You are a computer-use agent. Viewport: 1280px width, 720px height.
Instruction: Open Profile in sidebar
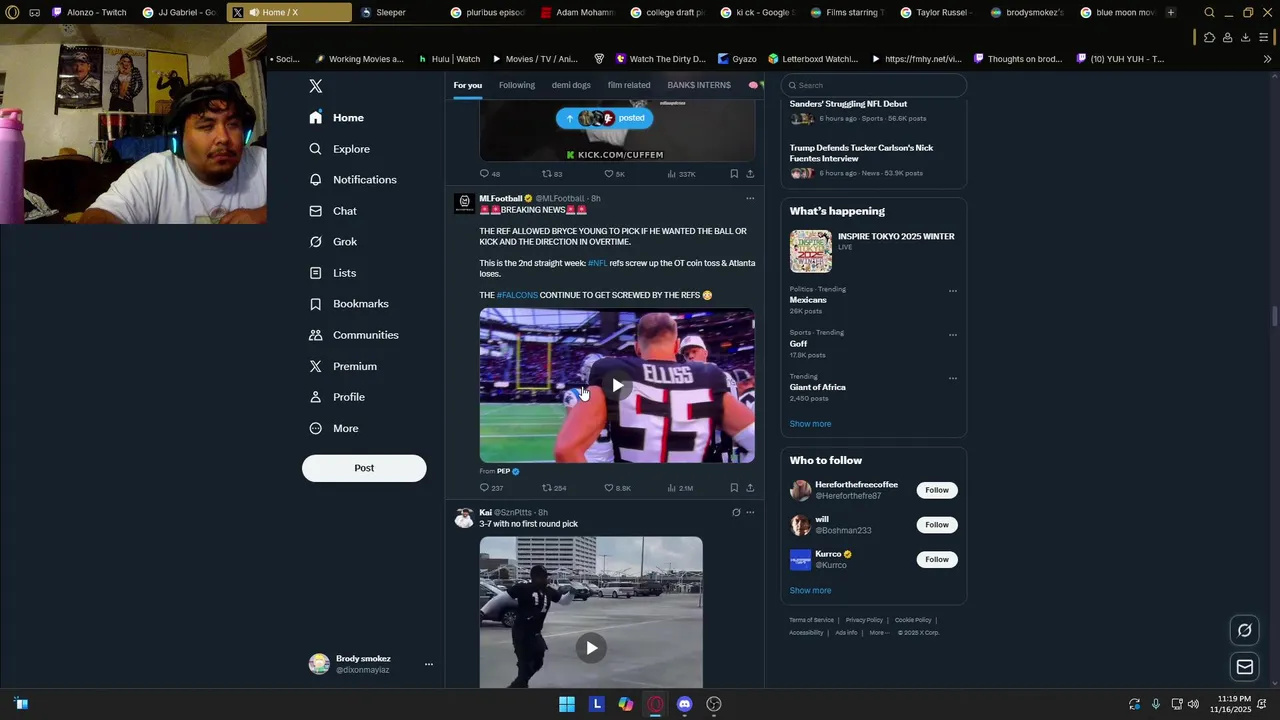pos(337,397)
